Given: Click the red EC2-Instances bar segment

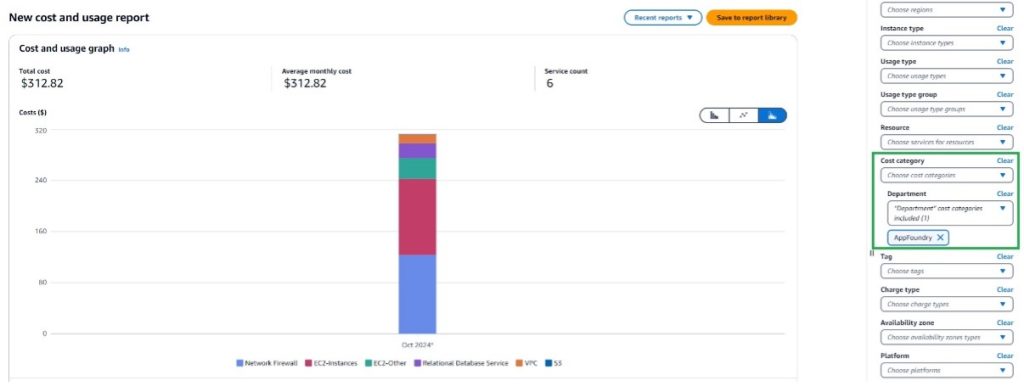Looking at the screenshot, I should pos(417,217).
